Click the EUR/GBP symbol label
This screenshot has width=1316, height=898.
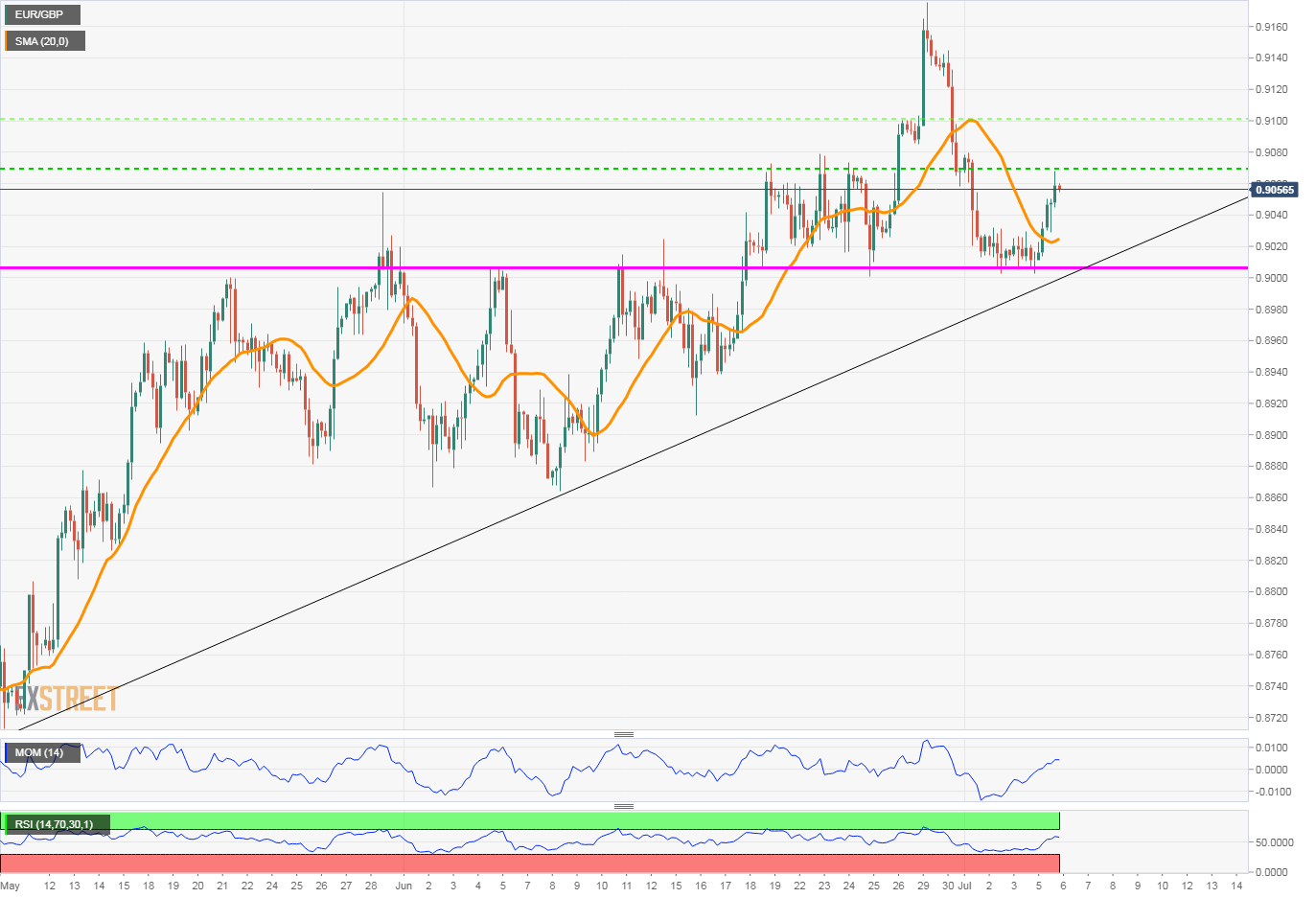coord(42,15)
